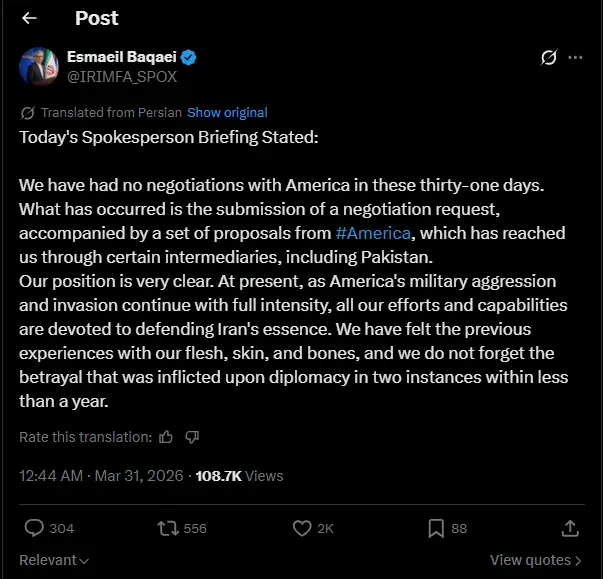This screenshot has height=579, width=603.
Task: Like the post with heart icon
Action: click(x=302, y=527)
